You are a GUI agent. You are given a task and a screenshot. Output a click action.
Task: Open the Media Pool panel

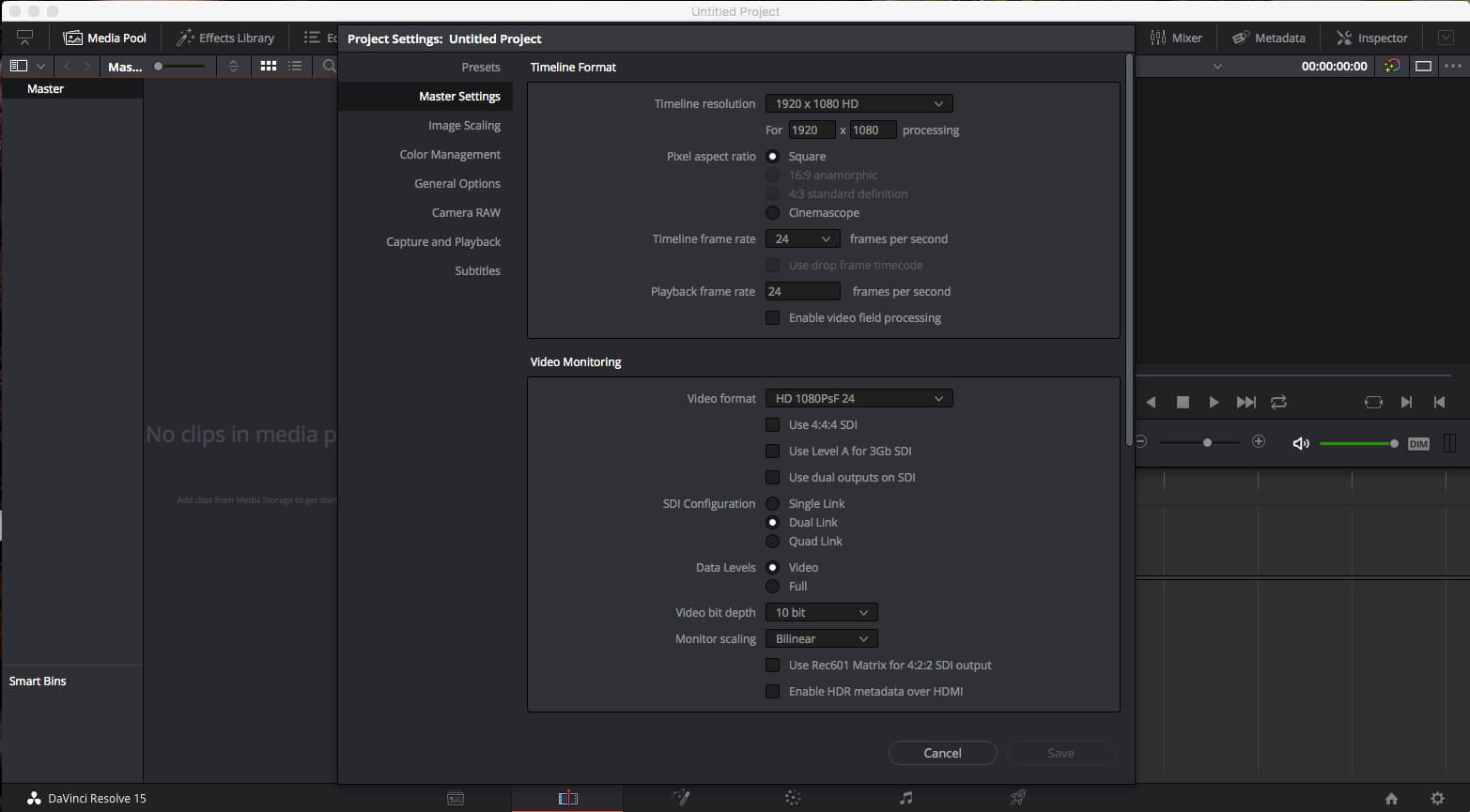click(x=105, y=38)
